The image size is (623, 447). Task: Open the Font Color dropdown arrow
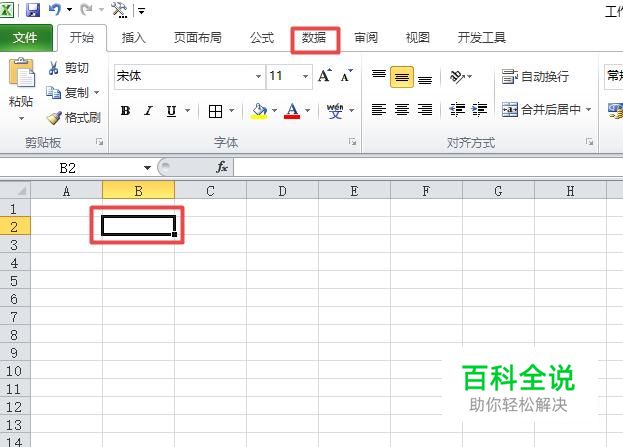(x=308, y=110)
